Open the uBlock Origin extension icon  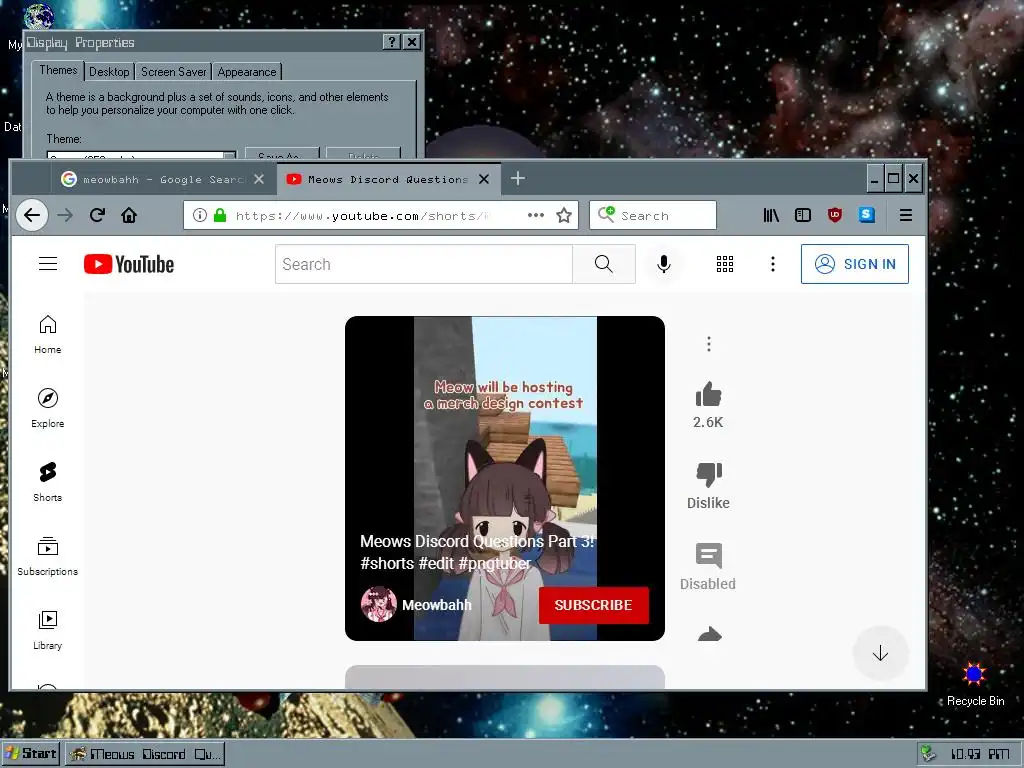[835, 215]
